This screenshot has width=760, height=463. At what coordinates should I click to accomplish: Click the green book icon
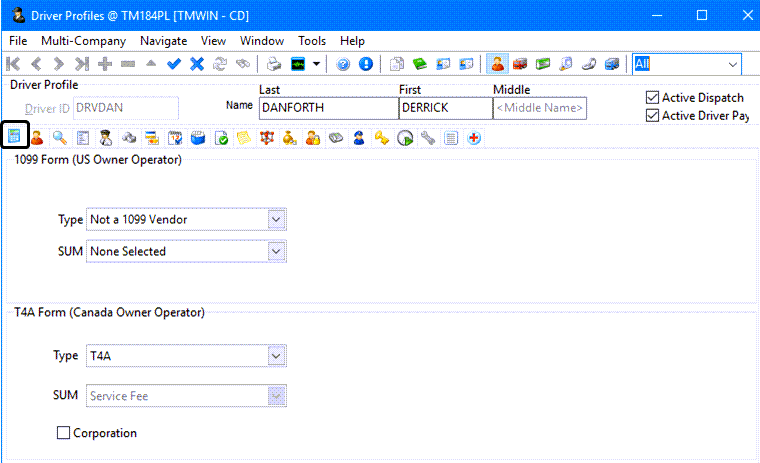pos(420,64)
